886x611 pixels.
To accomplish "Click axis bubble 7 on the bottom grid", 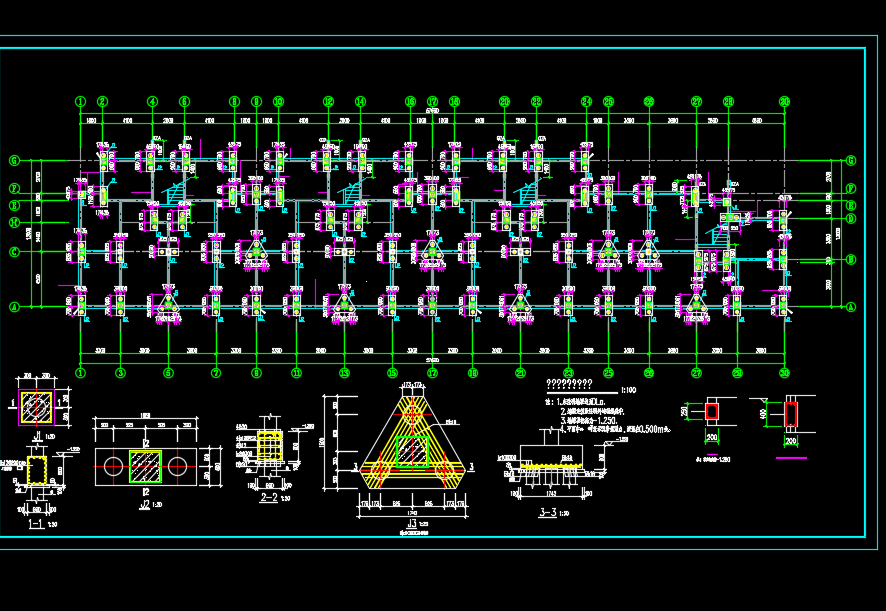I will (216, 373).
